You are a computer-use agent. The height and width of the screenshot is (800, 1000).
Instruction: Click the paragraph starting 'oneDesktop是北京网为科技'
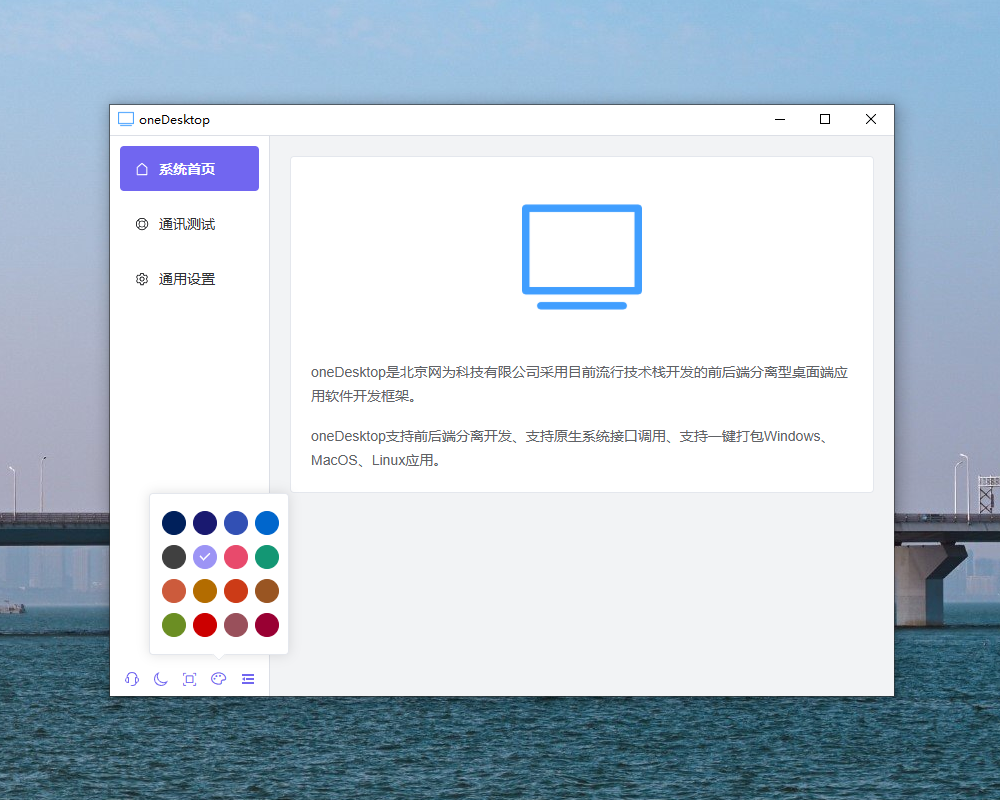[x=579, y=384]
